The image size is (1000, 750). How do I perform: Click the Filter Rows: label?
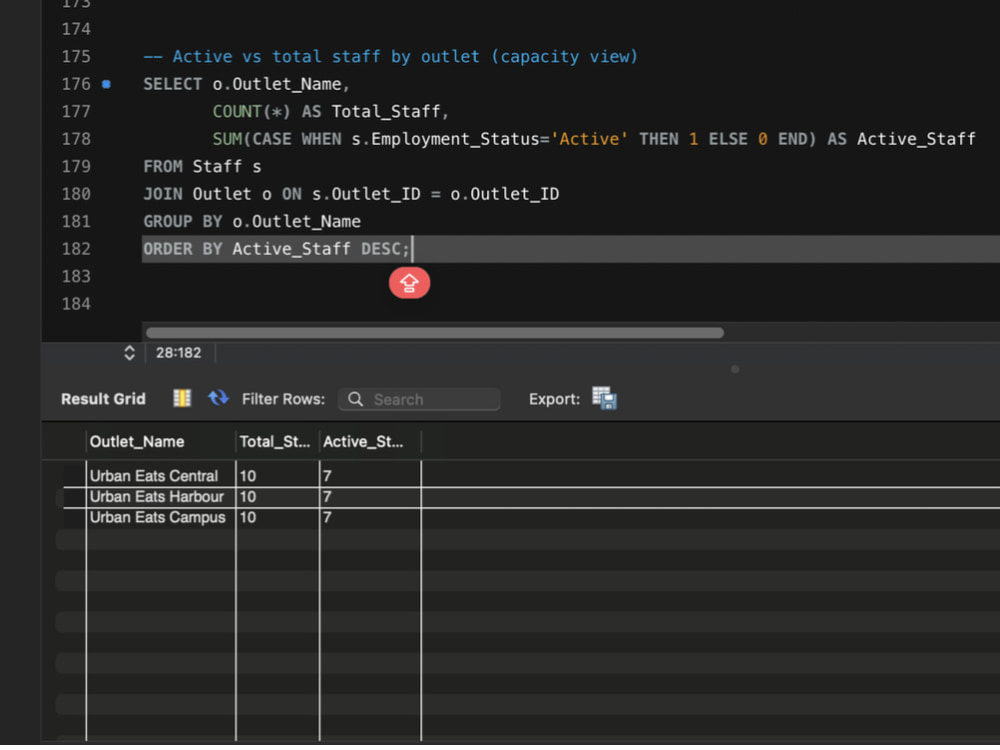click(x=283, y=399)
